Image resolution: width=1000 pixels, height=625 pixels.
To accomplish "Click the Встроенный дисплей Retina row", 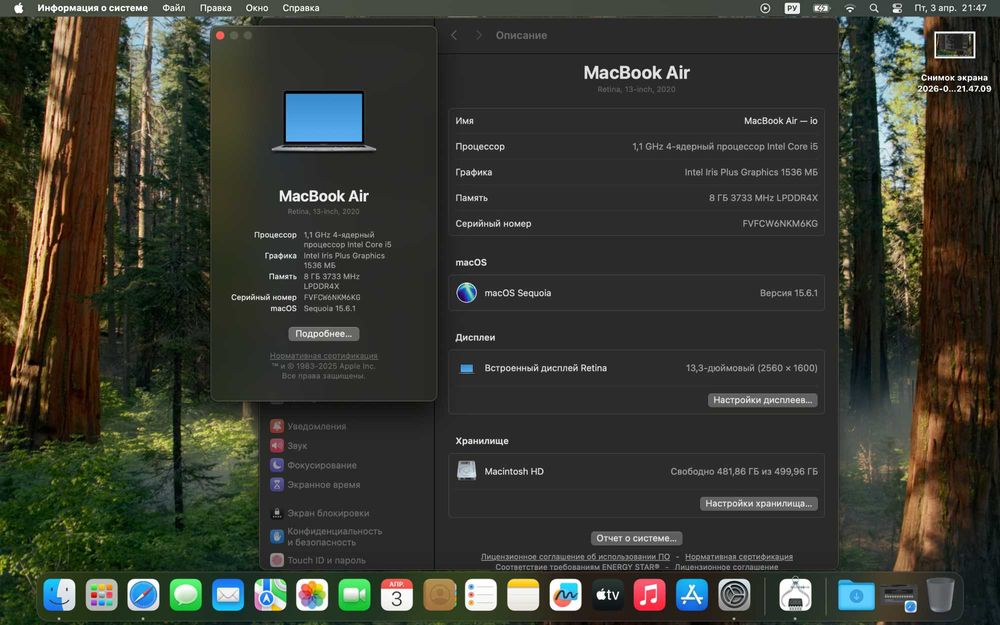I will [x=636, y=368].
